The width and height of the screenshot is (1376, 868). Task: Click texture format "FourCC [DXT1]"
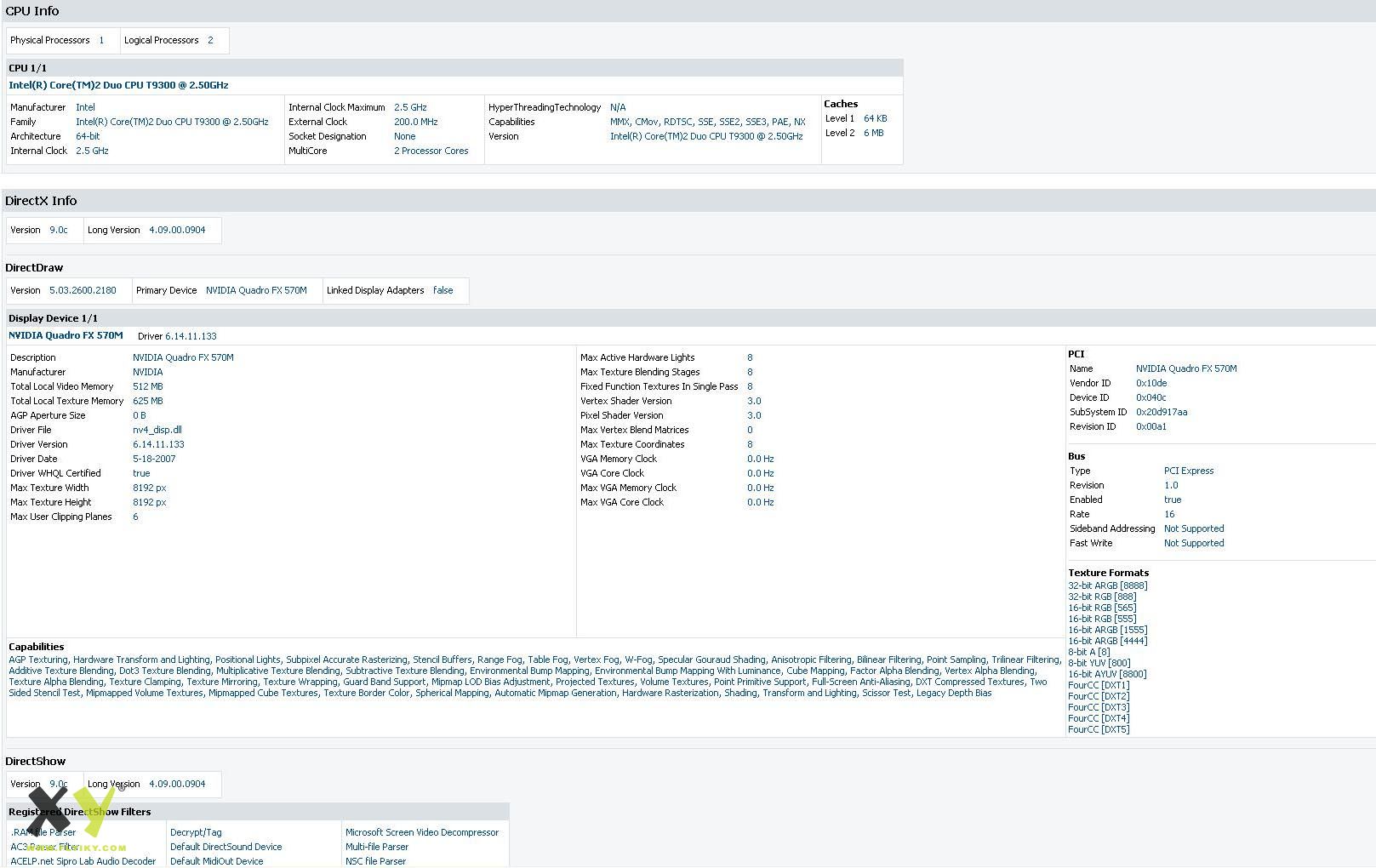click(x=1099, y=685)
